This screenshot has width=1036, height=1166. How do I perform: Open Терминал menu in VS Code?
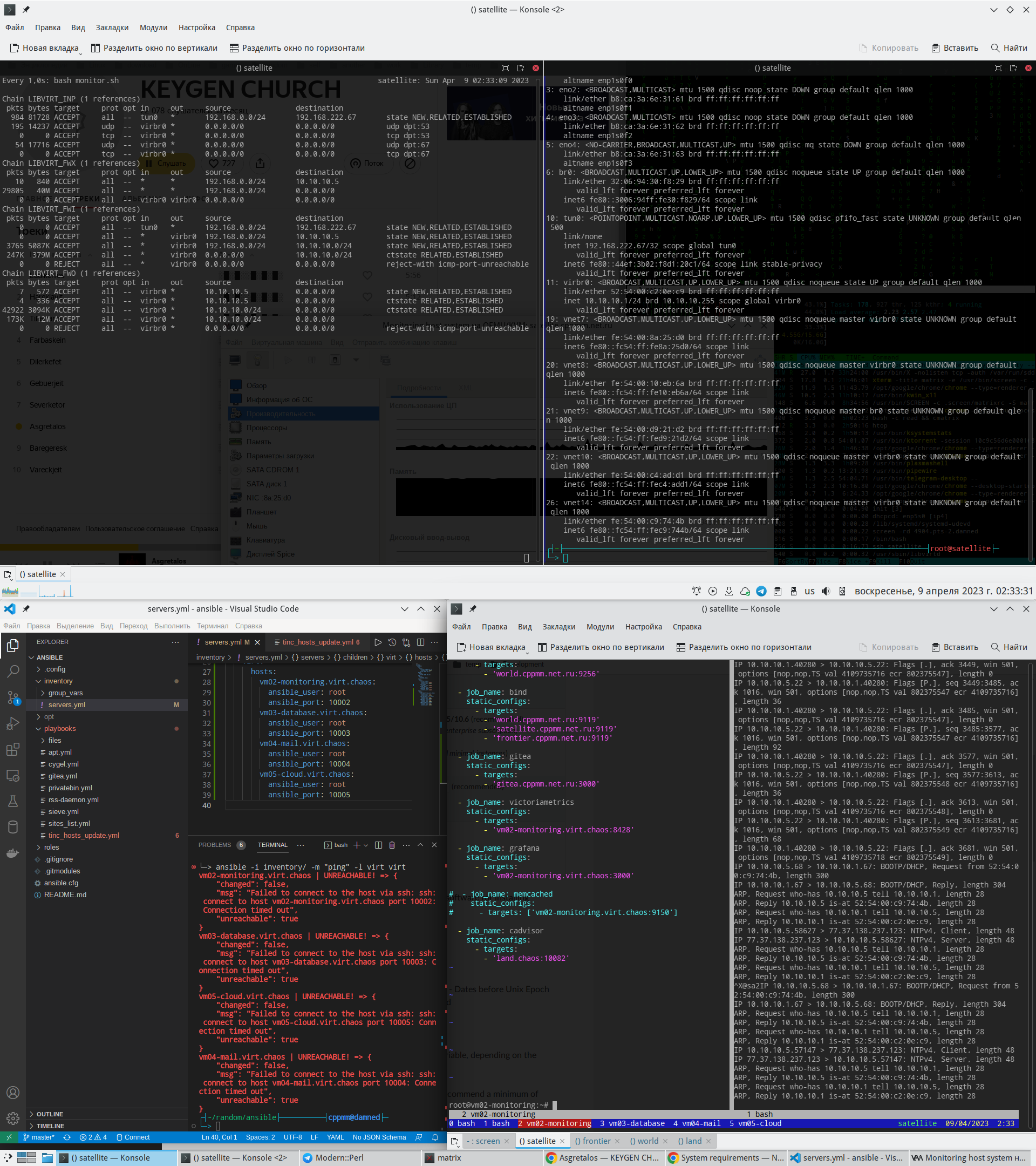point(213,626)
